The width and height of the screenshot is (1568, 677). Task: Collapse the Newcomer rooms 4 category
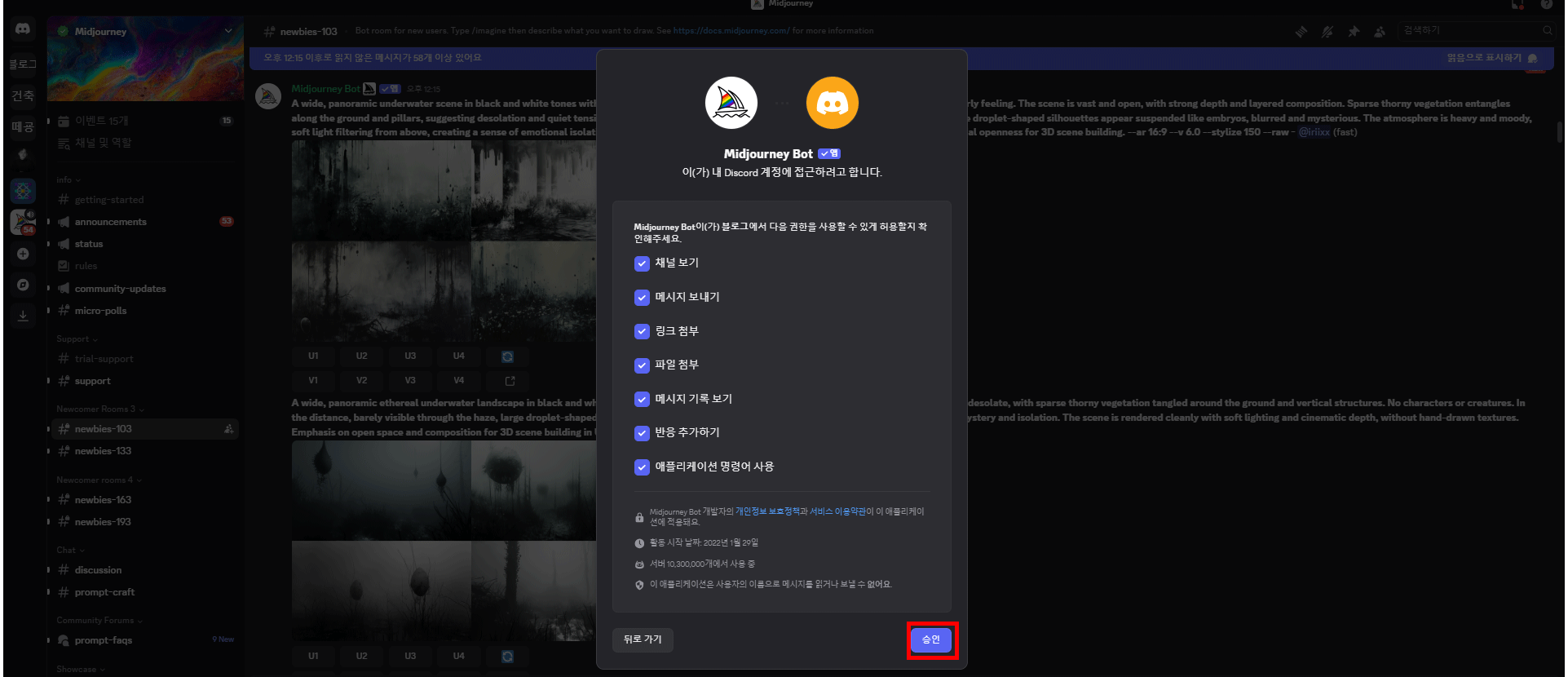(x=99, y=480)
